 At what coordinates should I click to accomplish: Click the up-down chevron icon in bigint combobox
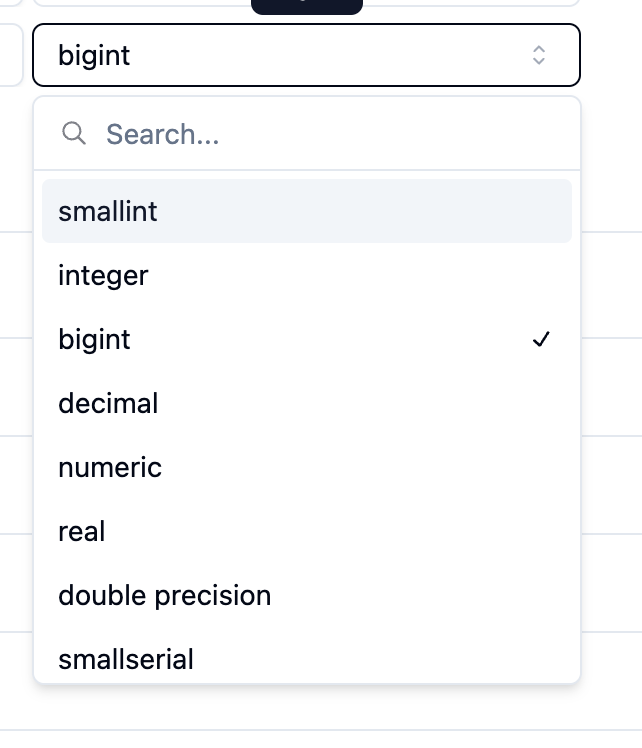tap(539, 55)
